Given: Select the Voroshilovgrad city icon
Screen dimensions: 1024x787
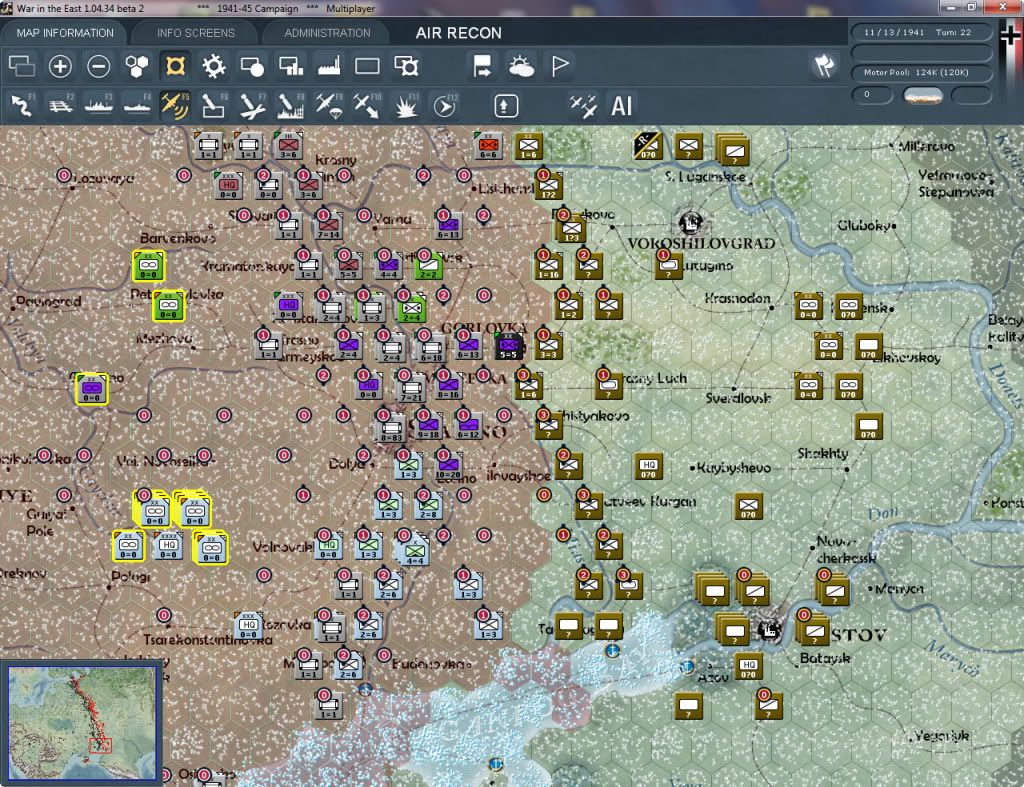Looking at the screenshot, I should (690, 223).
